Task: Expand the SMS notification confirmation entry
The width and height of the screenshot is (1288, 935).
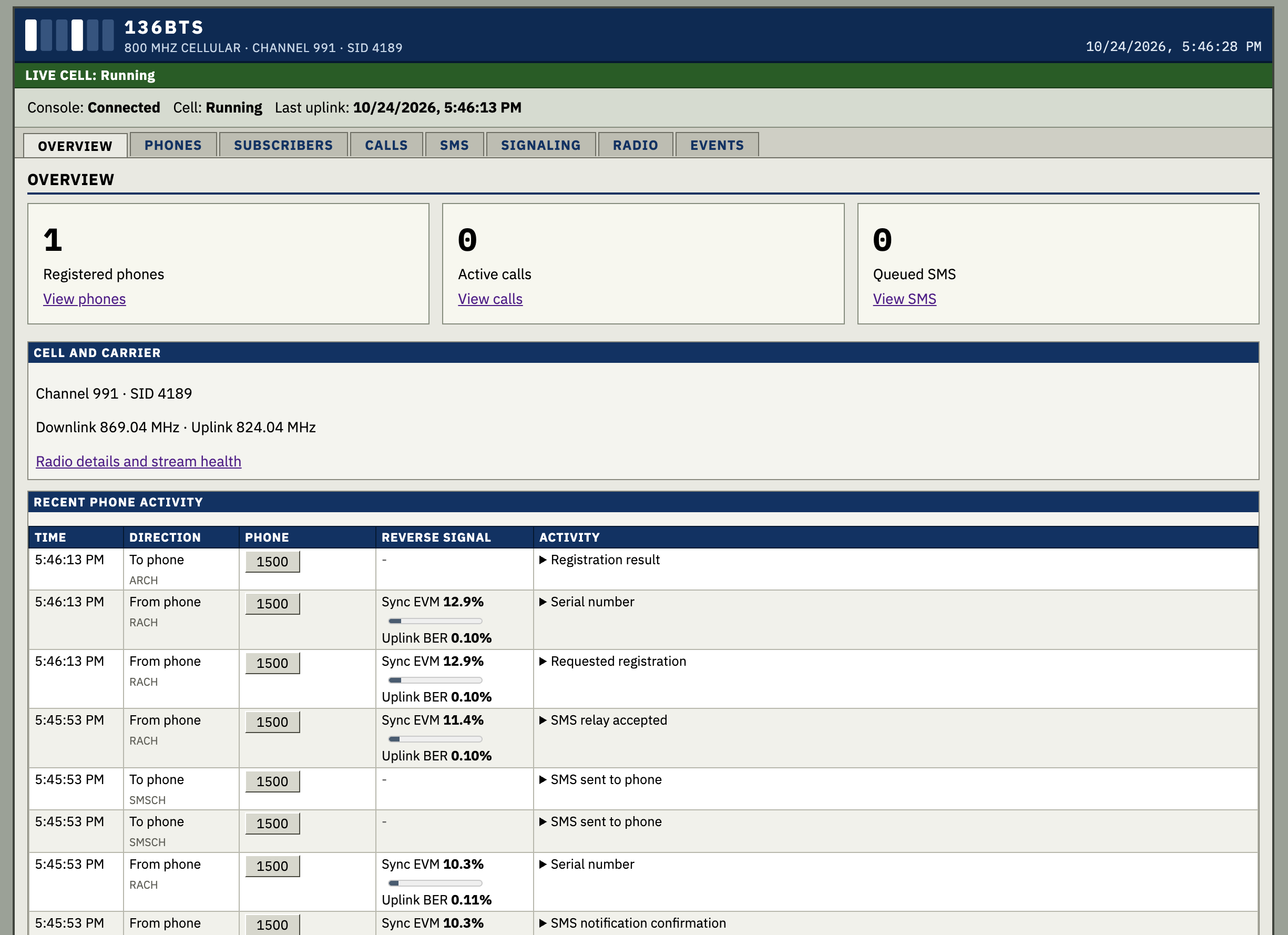Action: [x=632, y=923]
